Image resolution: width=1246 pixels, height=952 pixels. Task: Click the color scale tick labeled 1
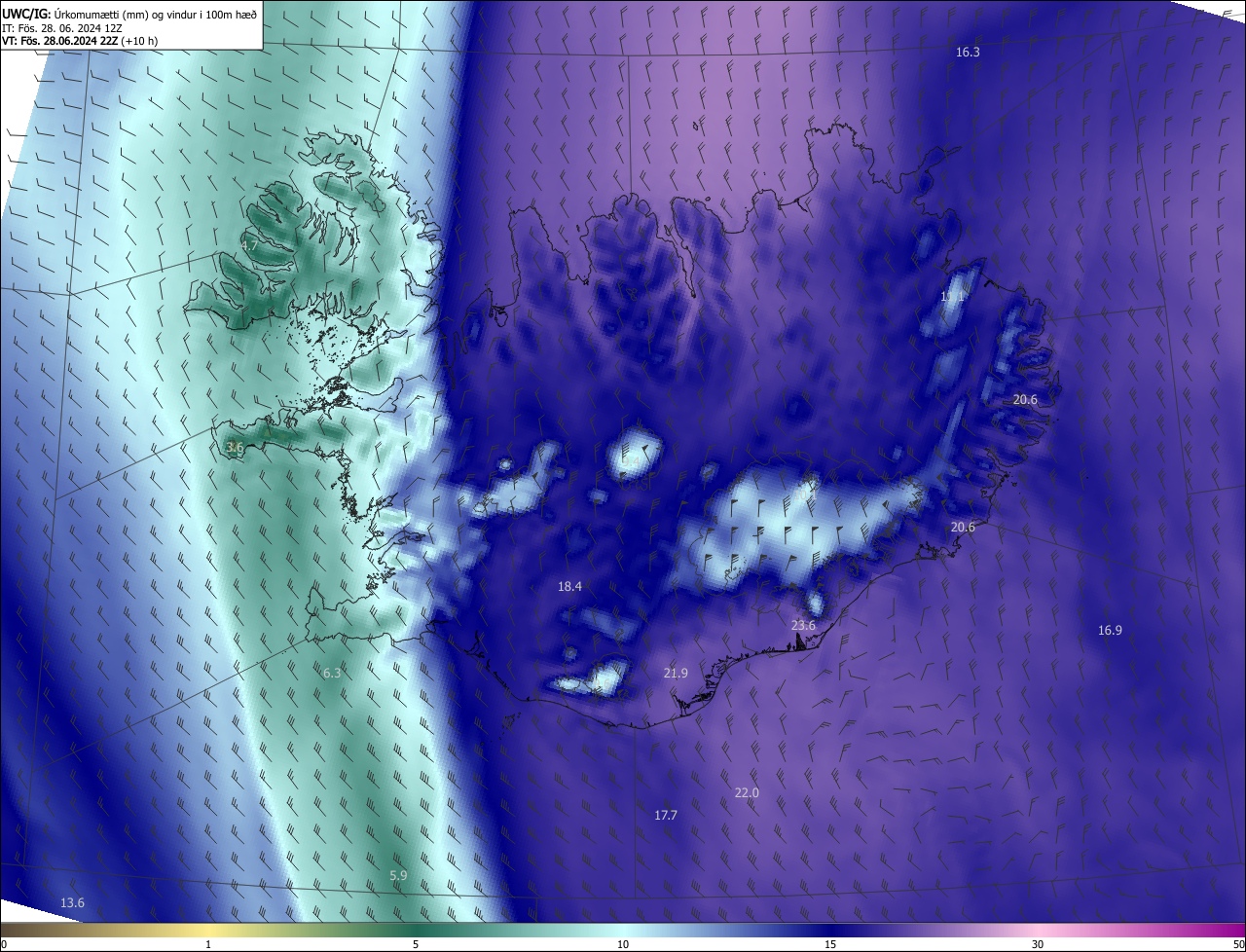point(208,945)
